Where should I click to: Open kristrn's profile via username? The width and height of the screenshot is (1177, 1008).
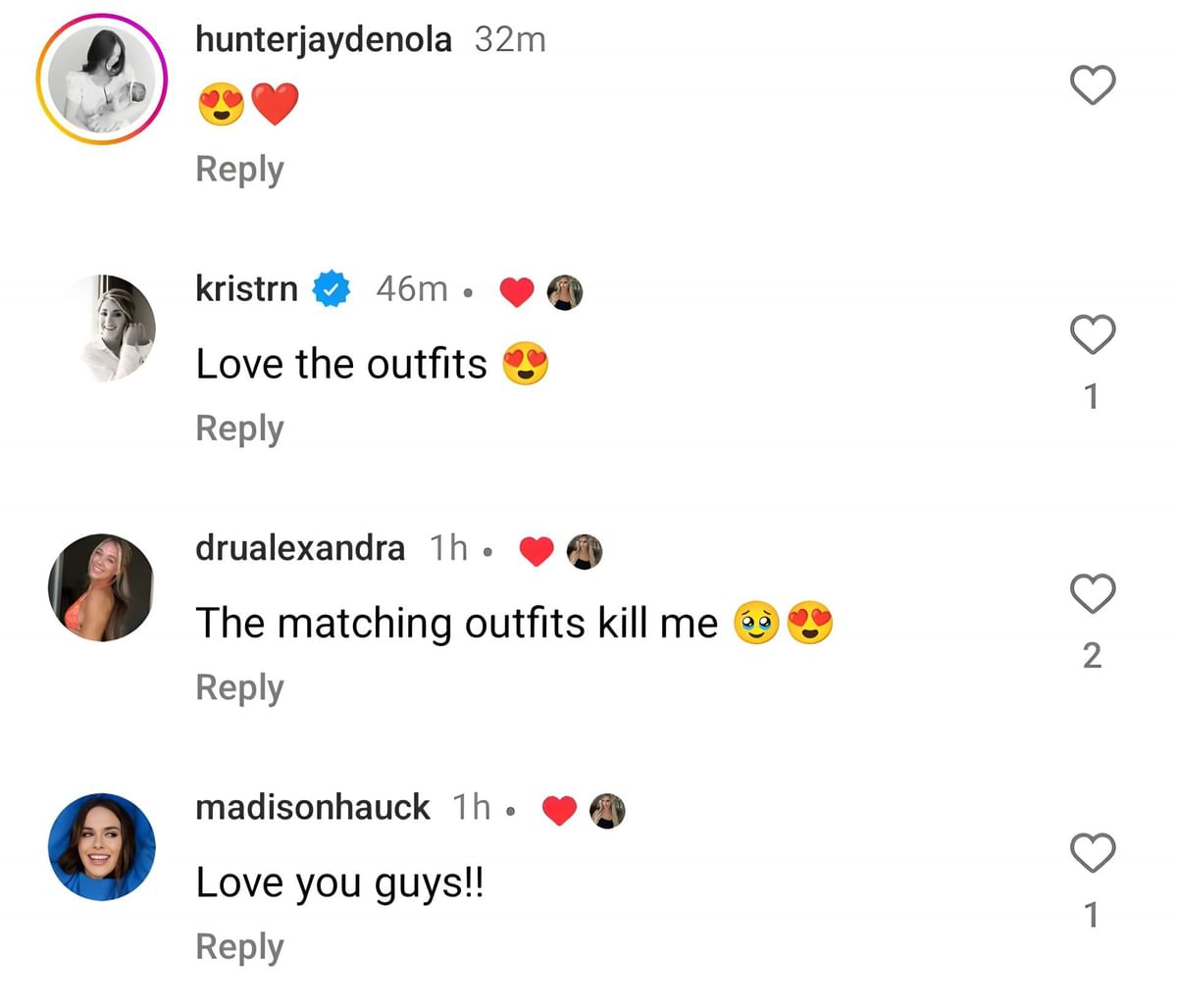coord(245,288)
